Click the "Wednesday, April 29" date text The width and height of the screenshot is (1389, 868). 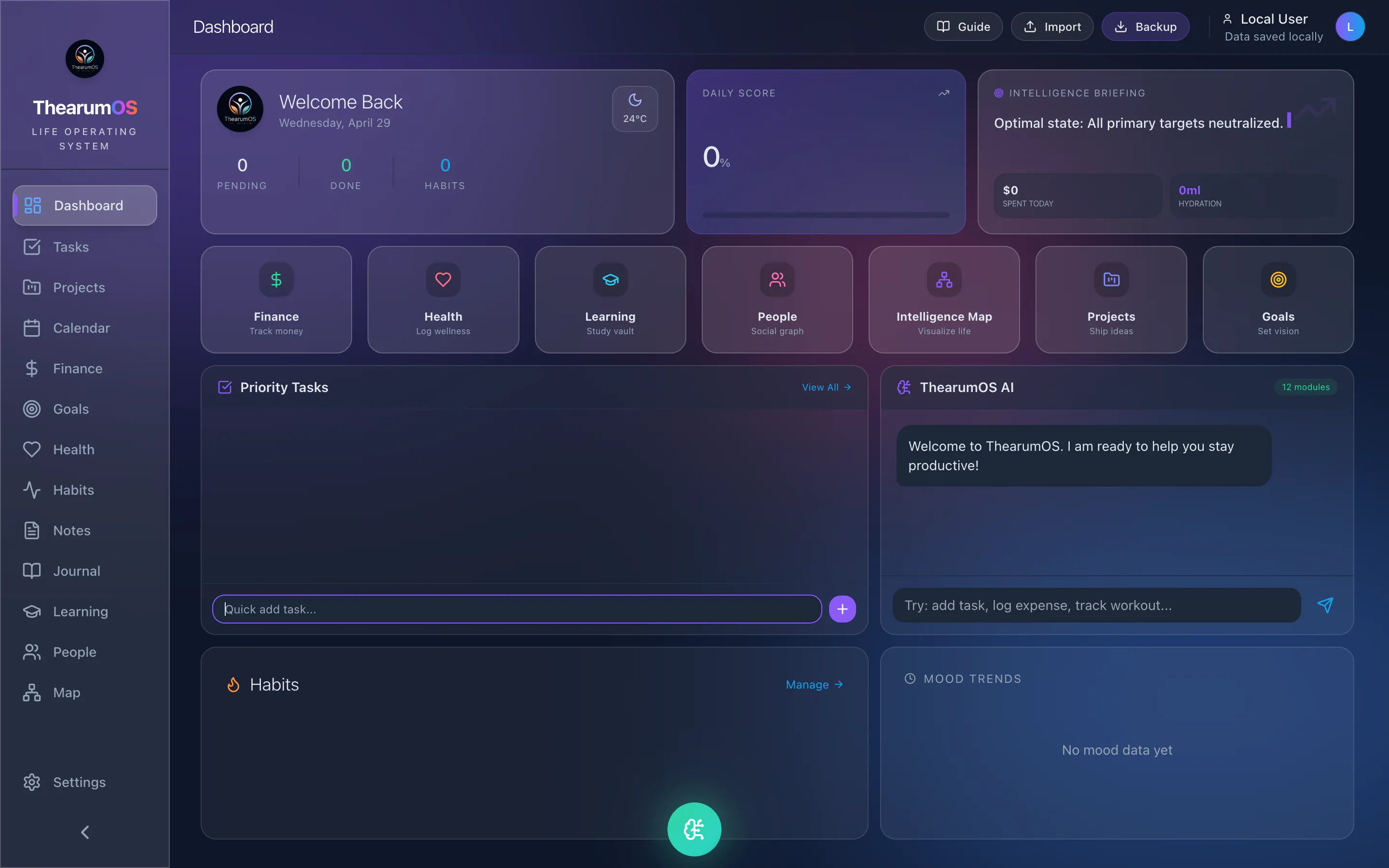pyautogui.click(x=335, y=123)
